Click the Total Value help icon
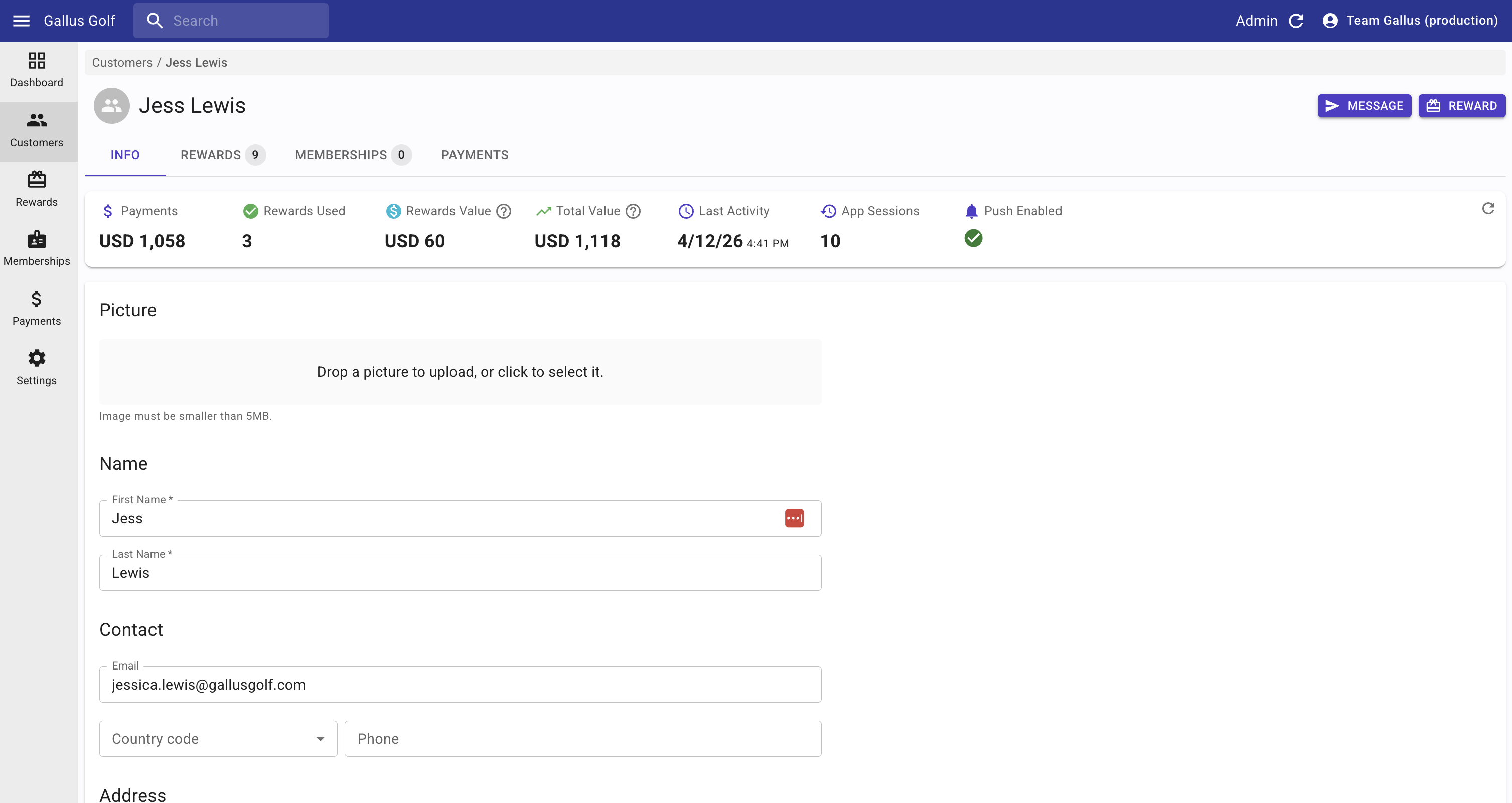 click(x=633, y=211)
